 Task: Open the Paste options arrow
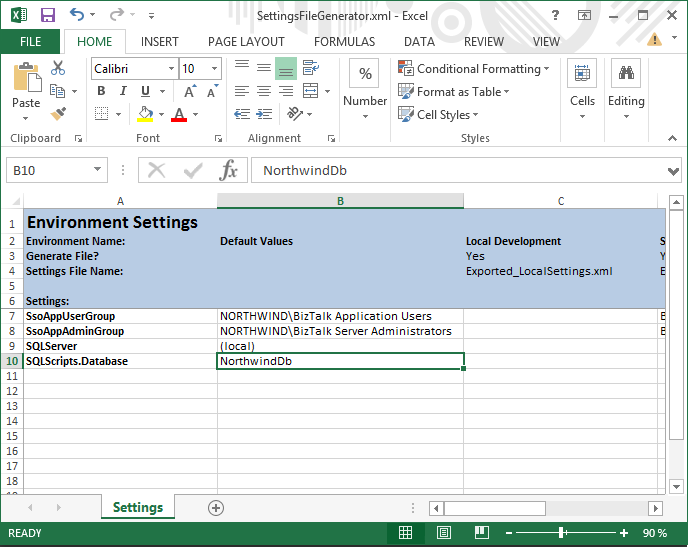(25, 118)
